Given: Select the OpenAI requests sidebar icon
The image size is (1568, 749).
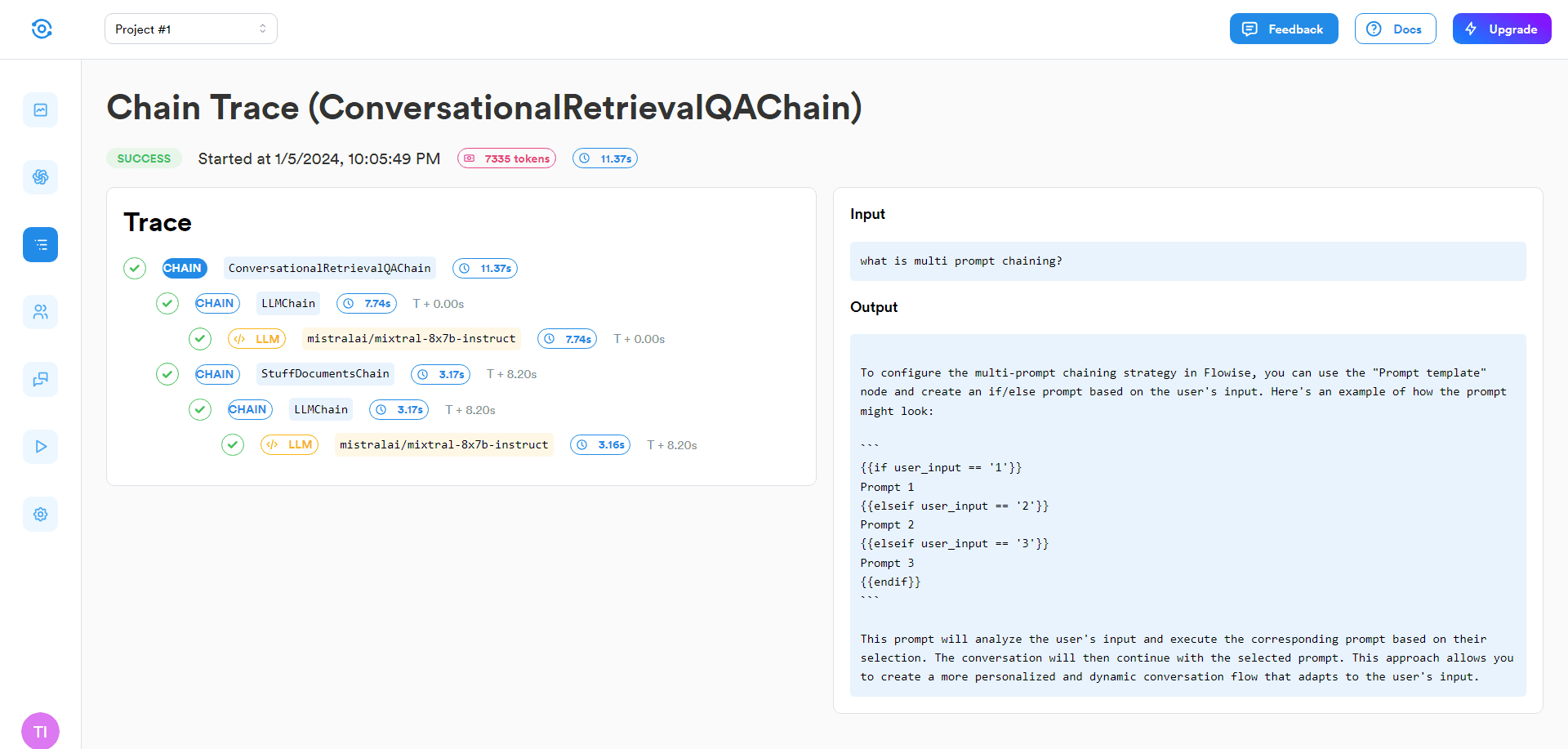Looking at the screenshot, I should point(40,177).
